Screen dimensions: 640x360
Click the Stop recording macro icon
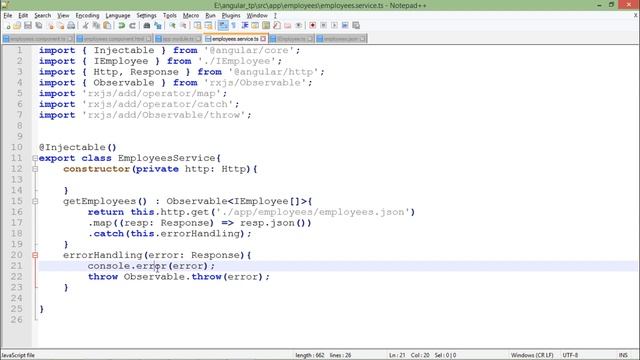(x=323, y=25)
